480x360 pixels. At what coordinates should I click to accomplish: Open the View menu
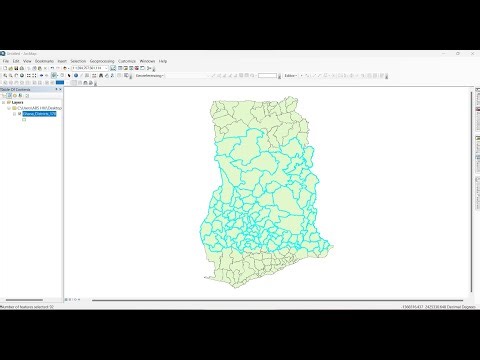click(27, 61)
